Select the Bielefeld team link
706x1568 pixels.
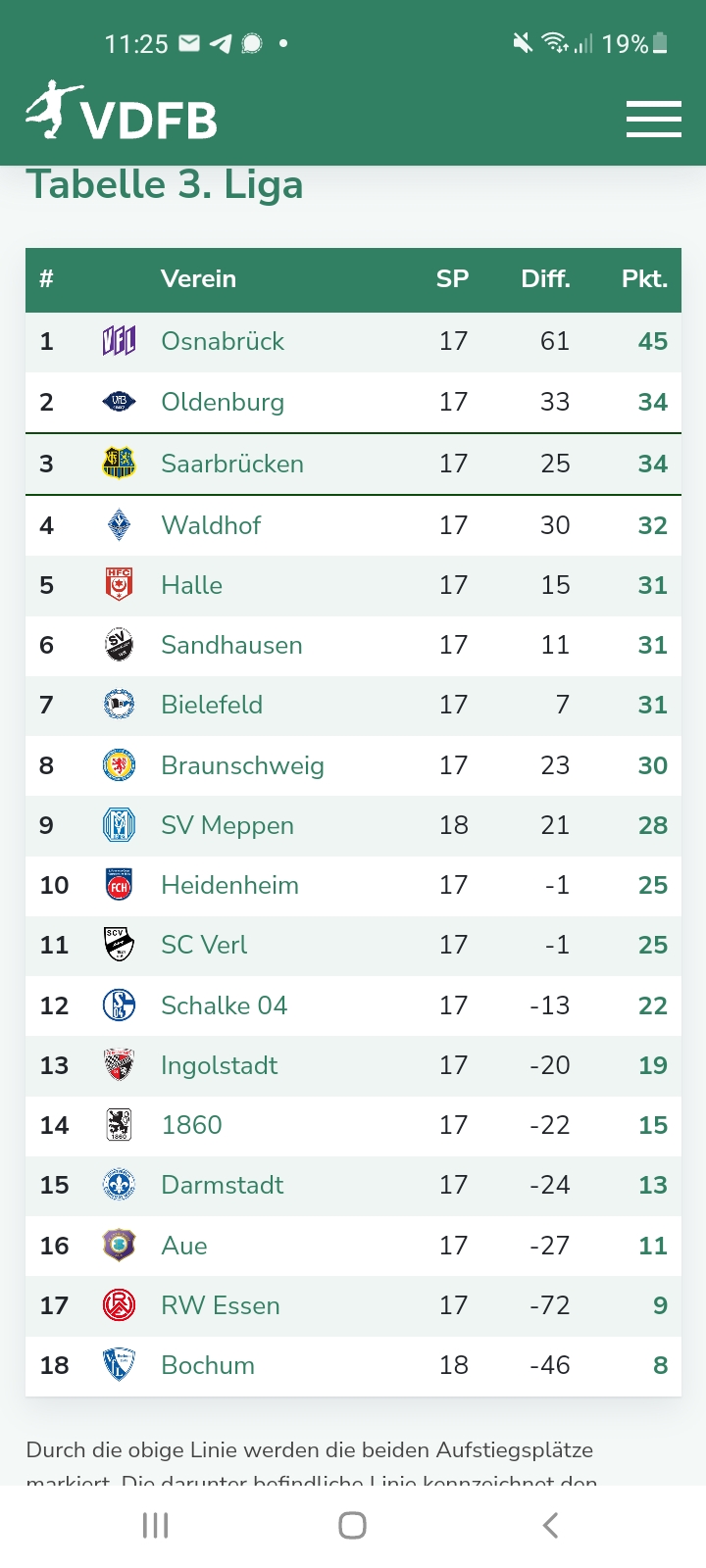(x=212, y=705)
